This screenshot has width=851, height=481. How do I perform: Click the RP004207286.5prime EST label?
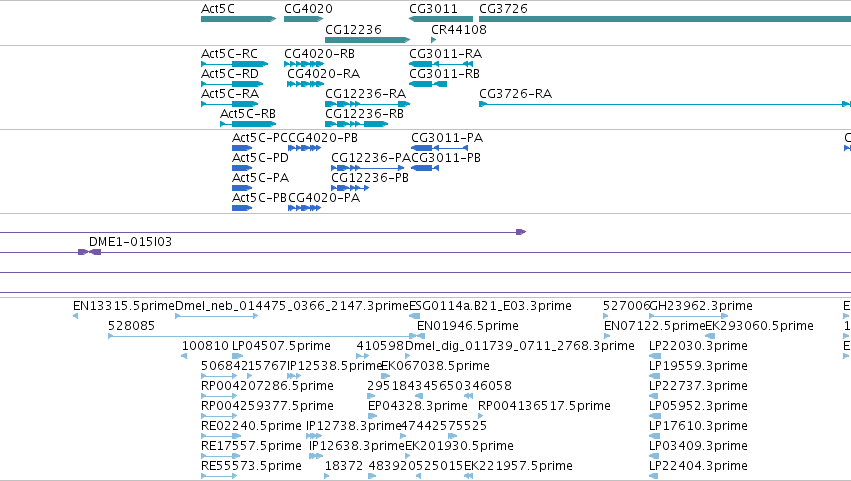267,387
